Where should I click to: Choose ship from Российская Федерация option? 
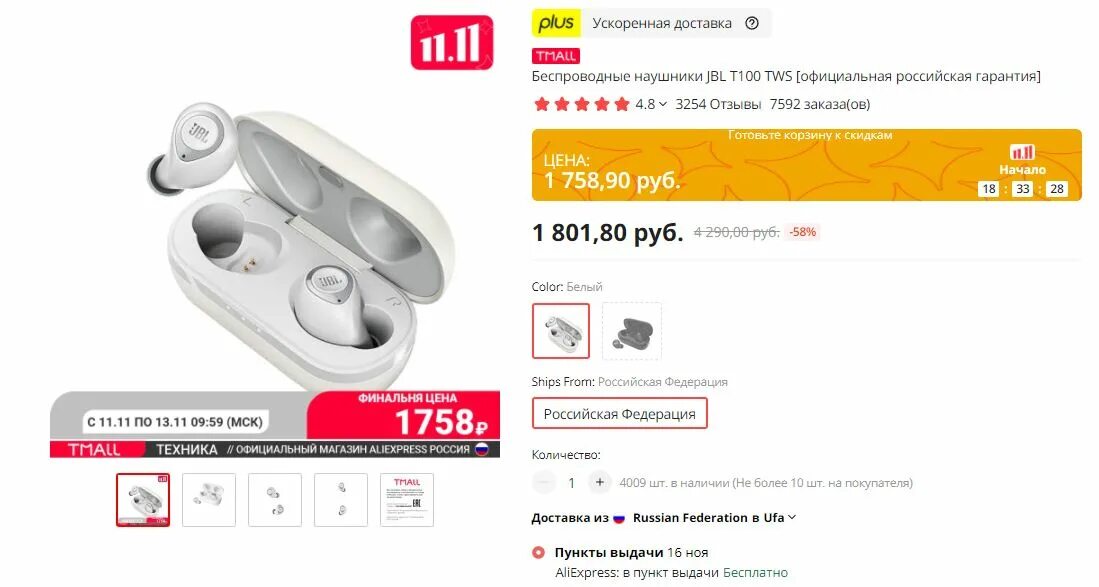620,414
